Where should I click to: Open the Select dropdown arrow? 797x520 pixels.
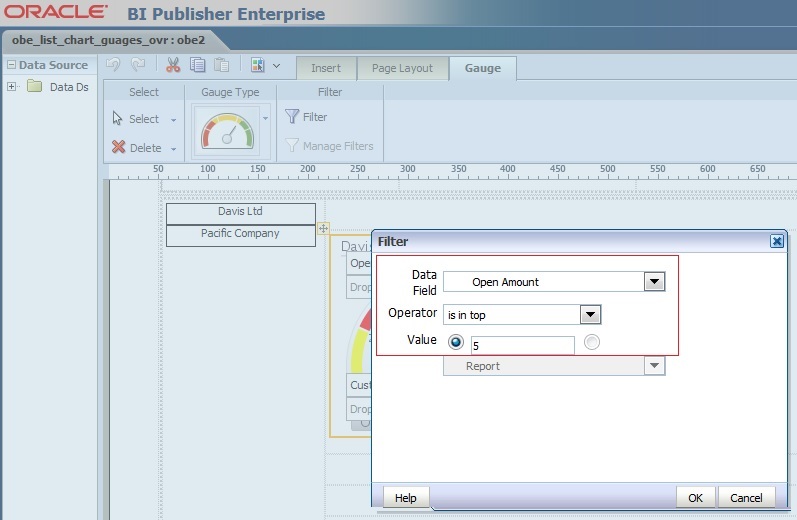[x=173, y=120]
